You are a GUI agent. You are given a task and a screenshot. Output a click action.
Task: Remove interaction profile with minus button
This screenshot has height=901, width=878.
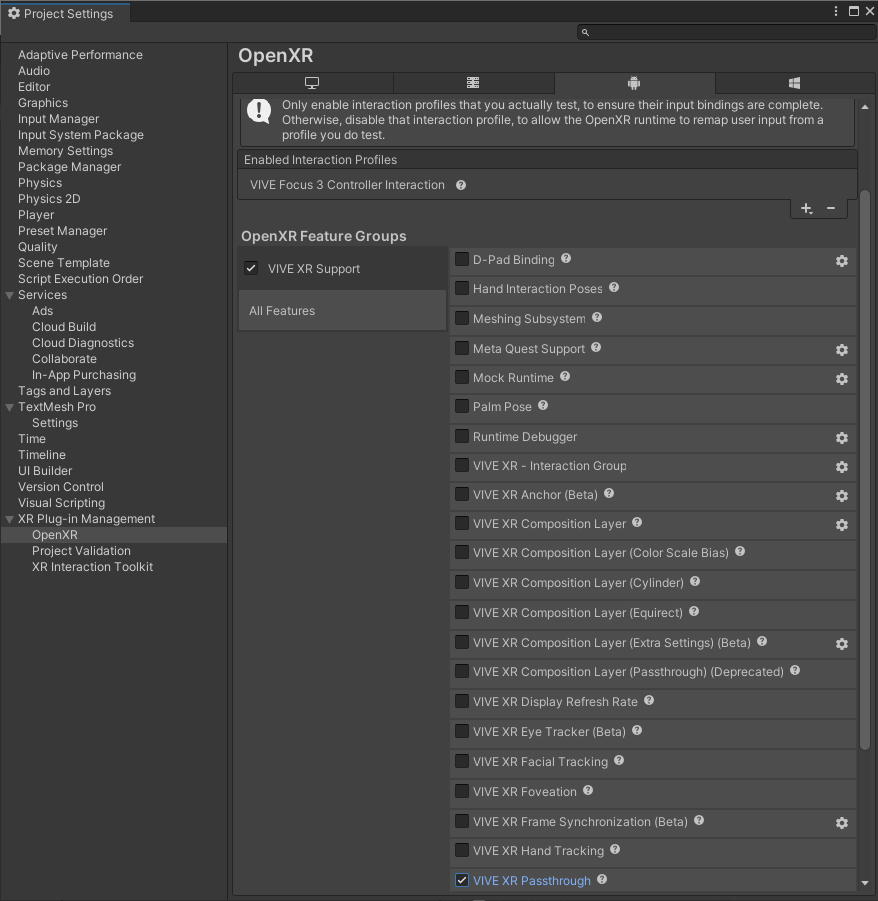[831, 209]
